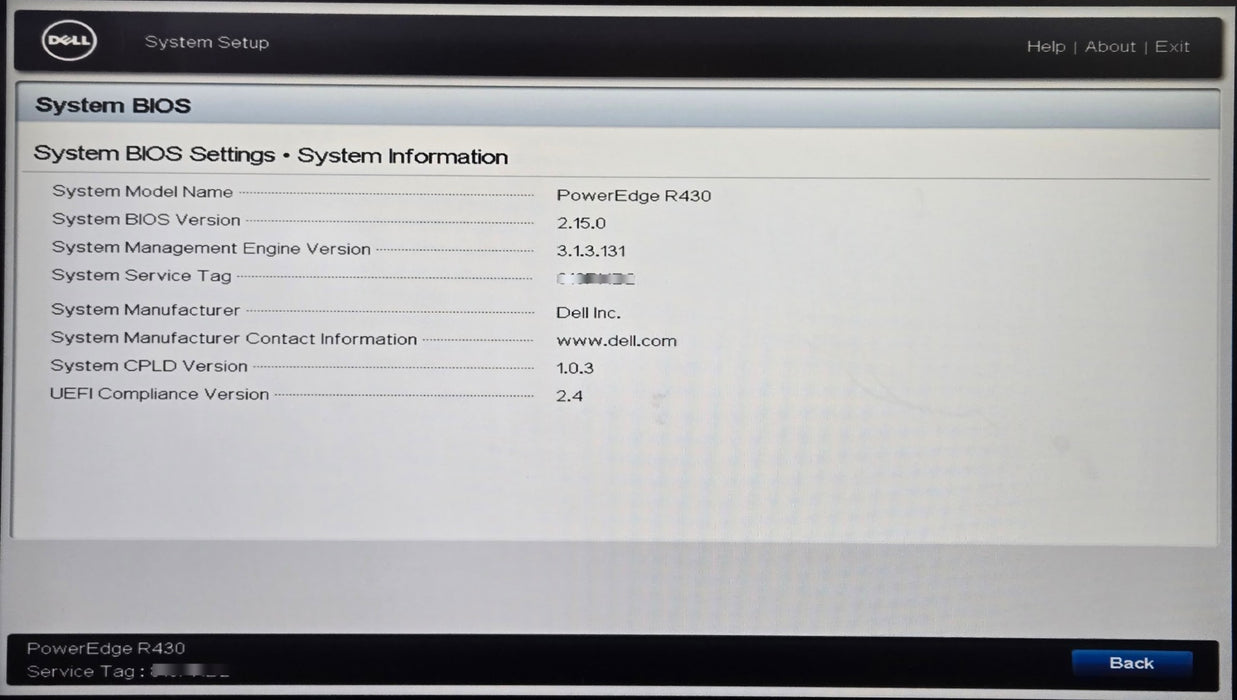Click the 2.15.0 BIOS version value
1237x700 pixels.
tap(581, 224)
